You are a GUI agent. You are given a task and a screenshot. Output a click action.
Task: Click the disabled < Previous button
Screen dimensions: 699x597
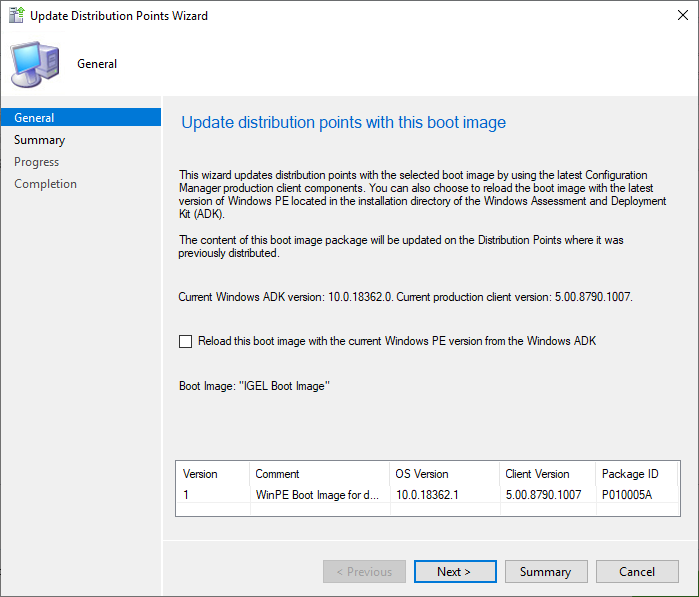coord(364,572)
